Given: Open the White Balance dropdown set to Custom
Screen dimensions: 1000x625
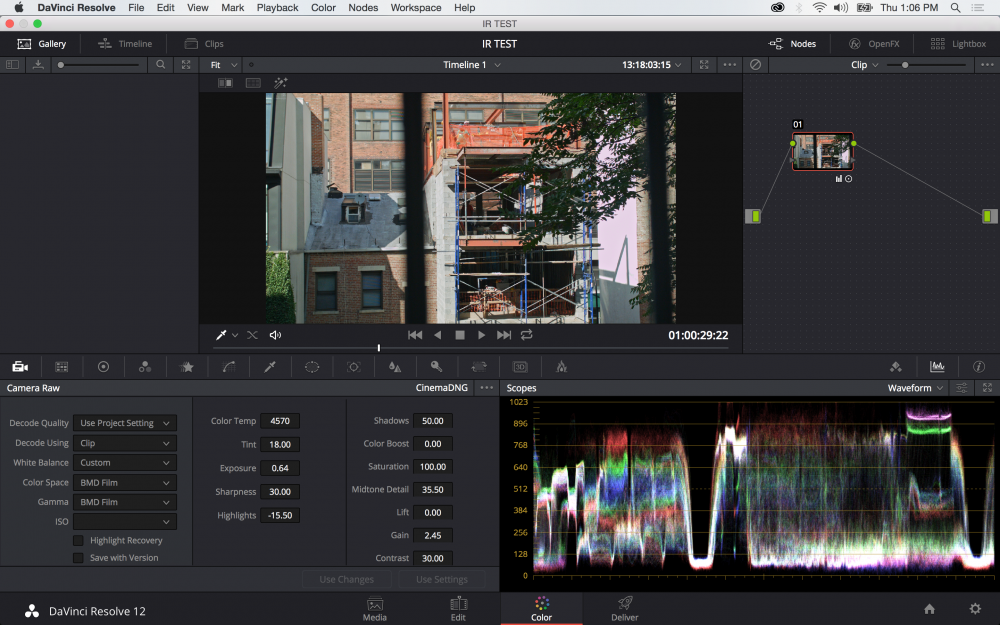Looking at the screenshot, I should [124, 462].
